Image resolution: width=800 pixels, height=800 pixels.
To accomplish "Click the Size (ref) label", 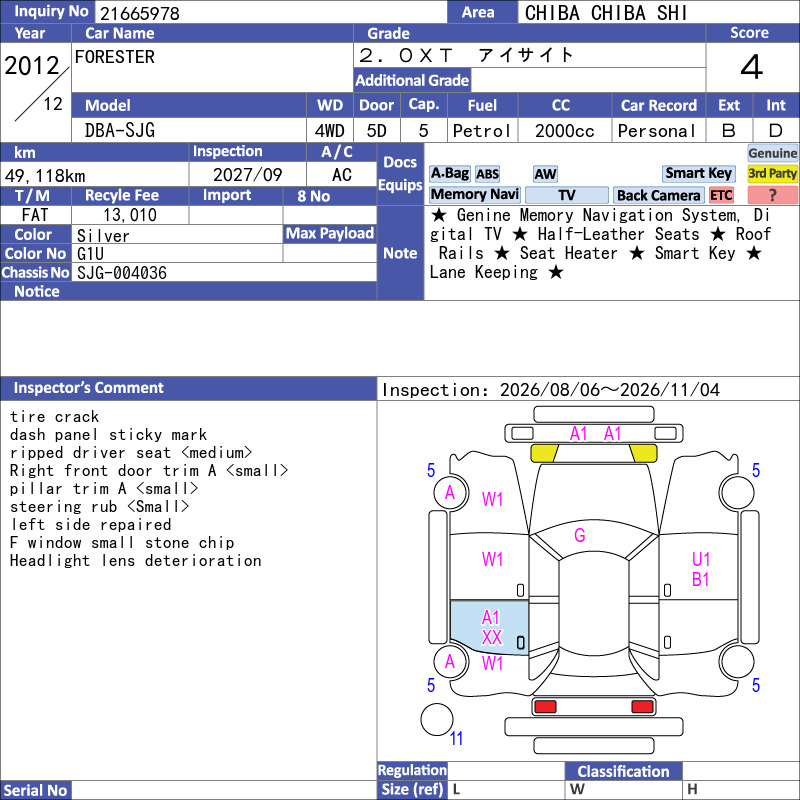I will 412,789.
